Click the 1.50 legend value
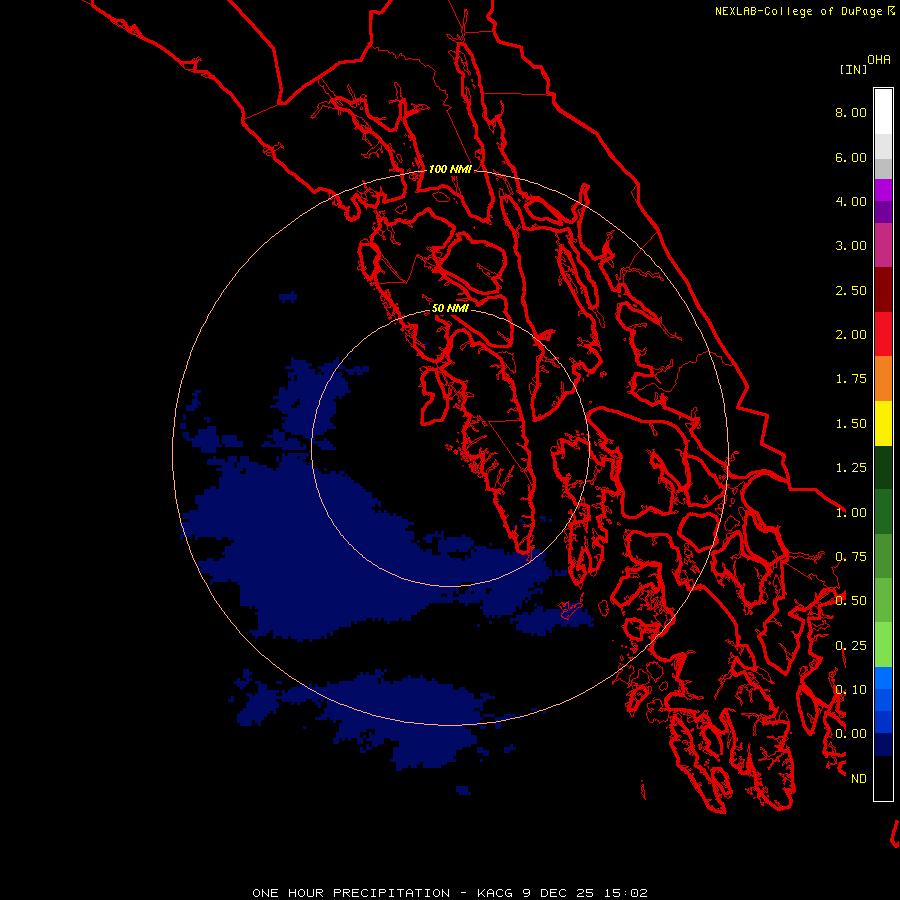The width and height of the screenshot is (900, 900). coord(851,424)
